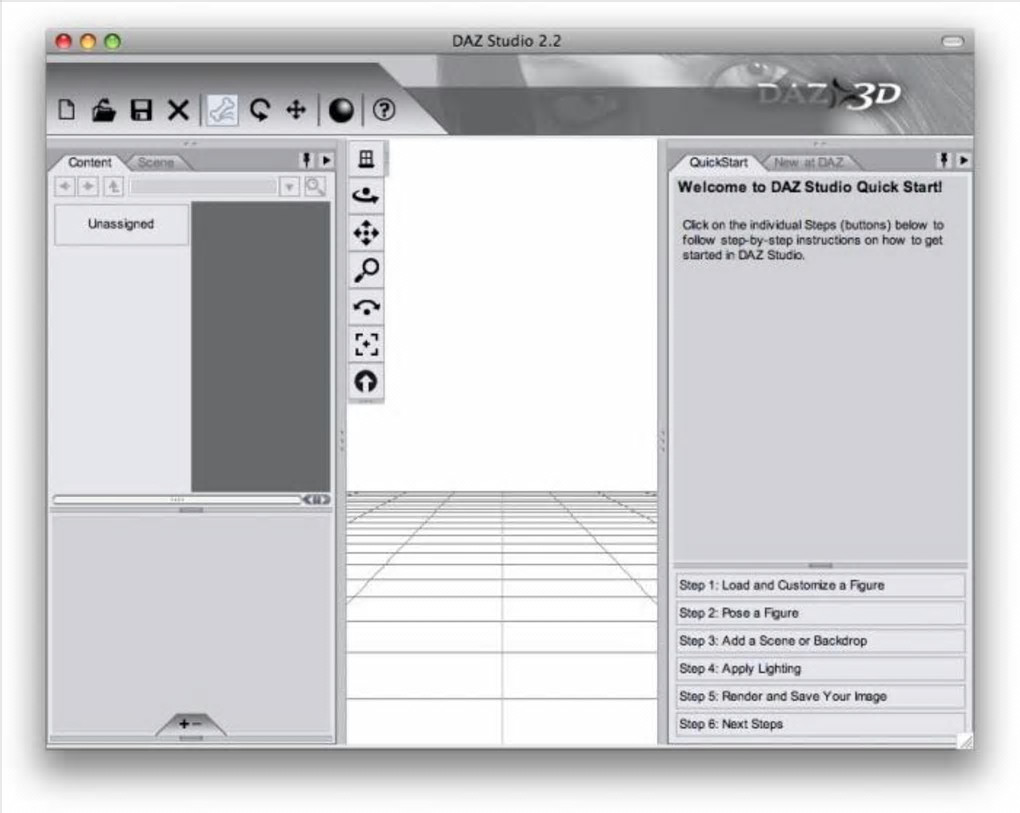
Task: Open help with the question mark icon
Action: (384, 110)
